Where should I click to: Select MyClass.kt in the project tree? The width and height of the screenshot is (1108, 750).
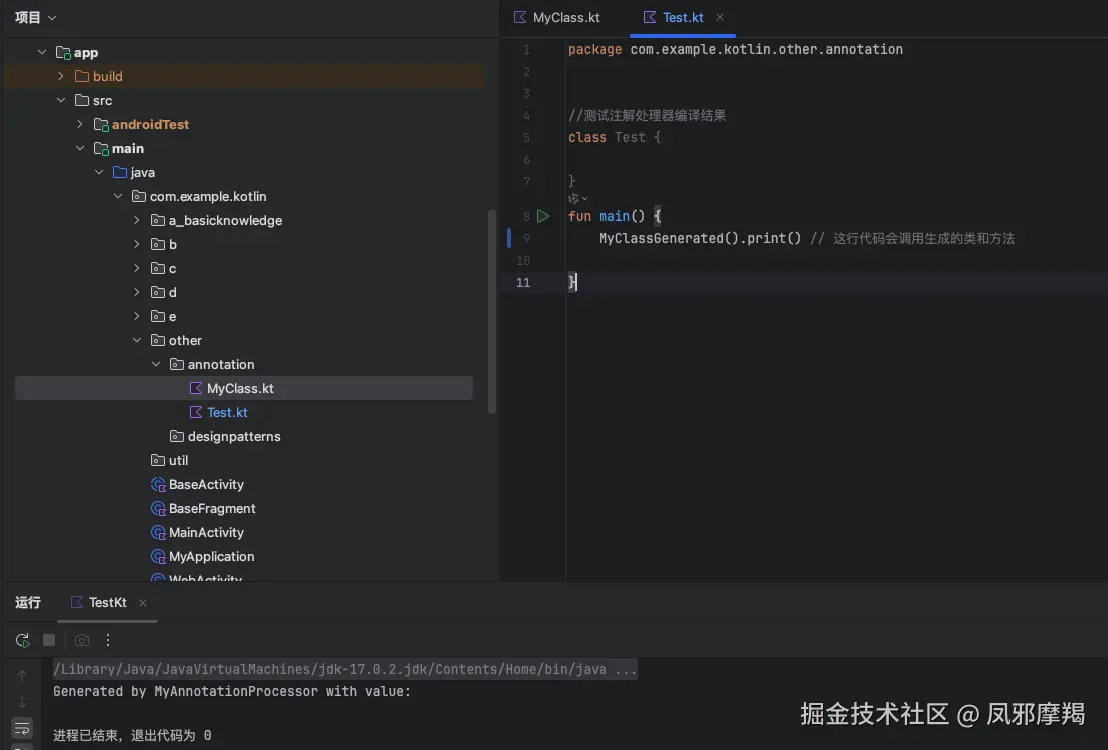click(x=244, y=388)
